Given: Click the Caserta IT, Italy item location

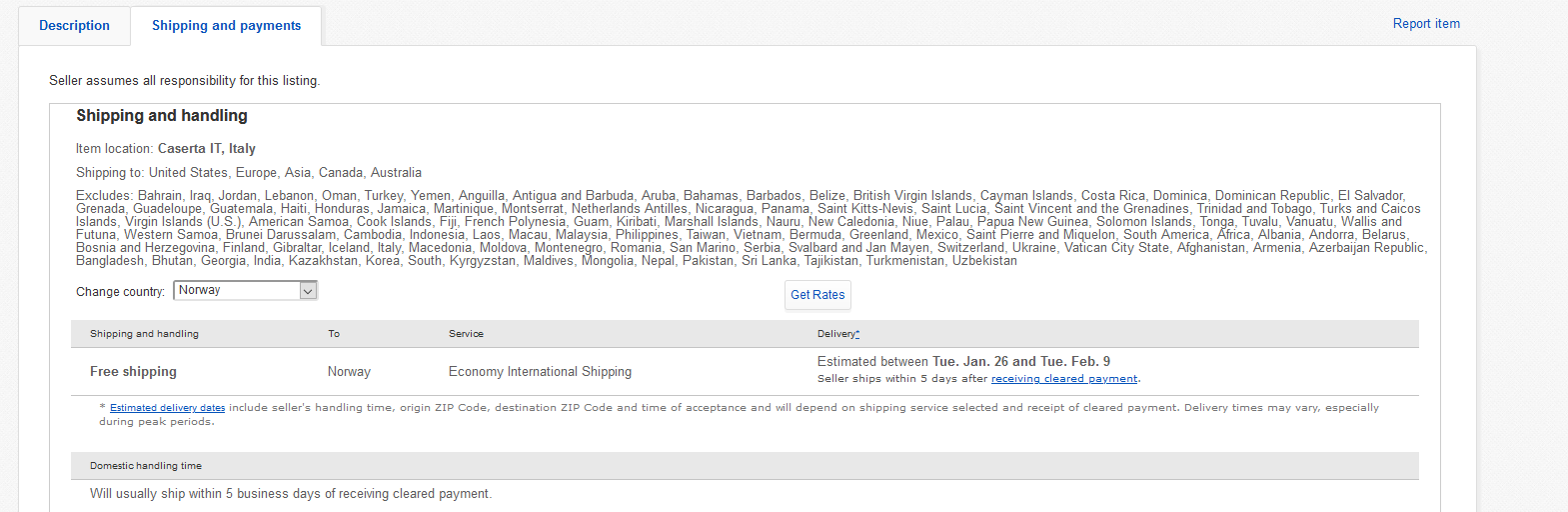Looking at the screenshot, I should point(207,148).
